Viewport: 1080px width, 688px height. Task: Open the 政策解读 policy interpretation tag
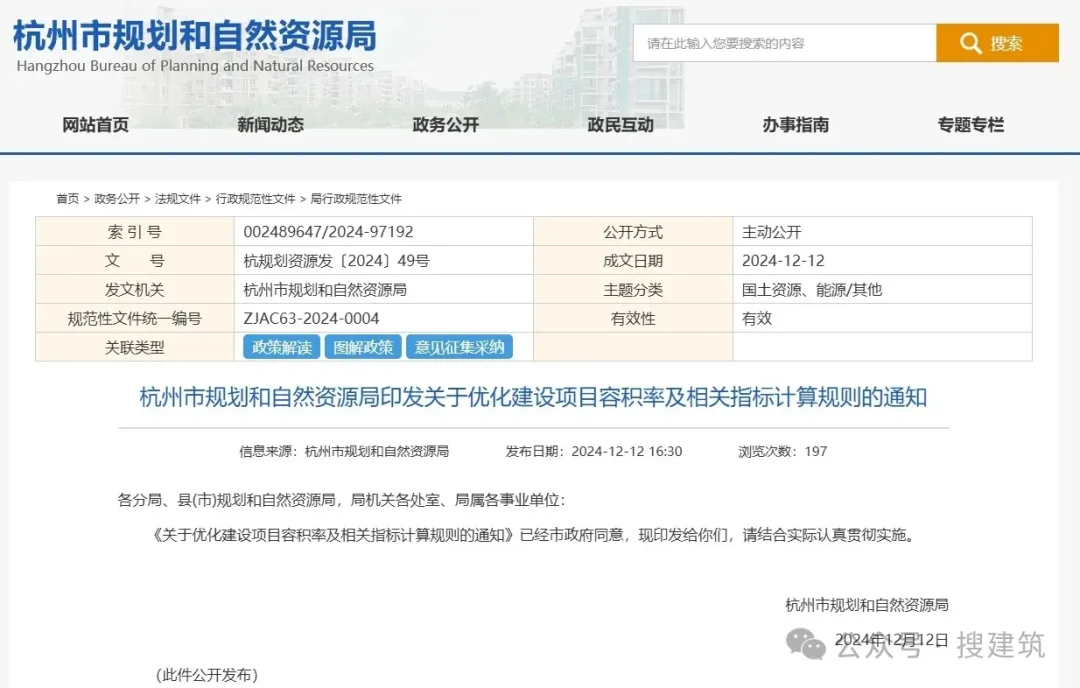(x=280, y=347)
